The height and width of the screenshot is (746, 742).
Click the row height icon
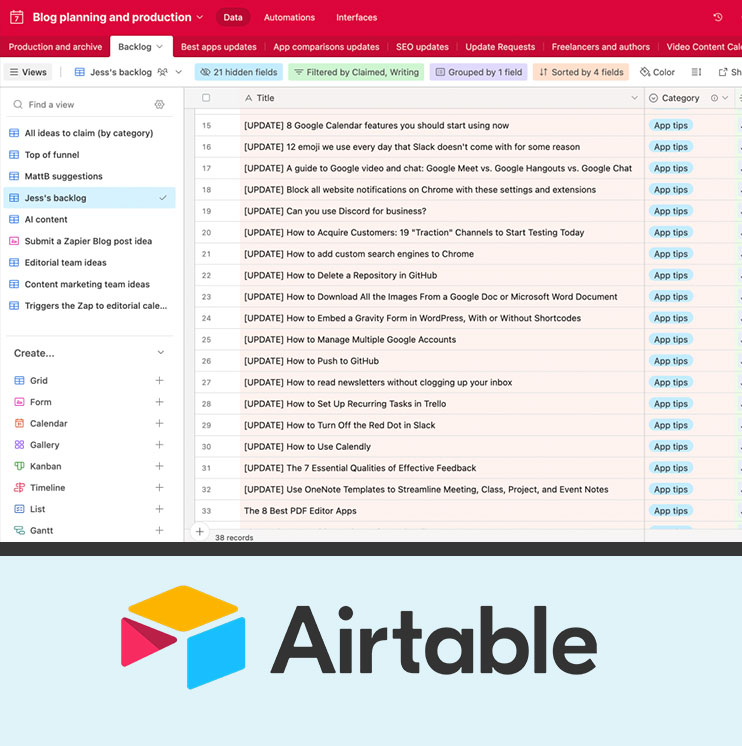tap(696, 72)
